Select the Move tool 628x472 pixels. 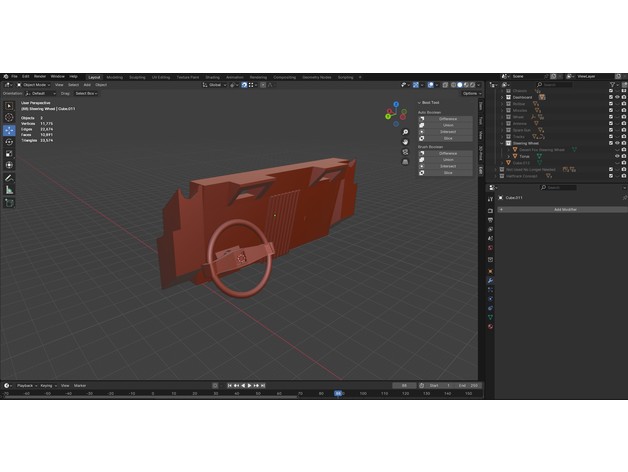[x=10, y=130]
